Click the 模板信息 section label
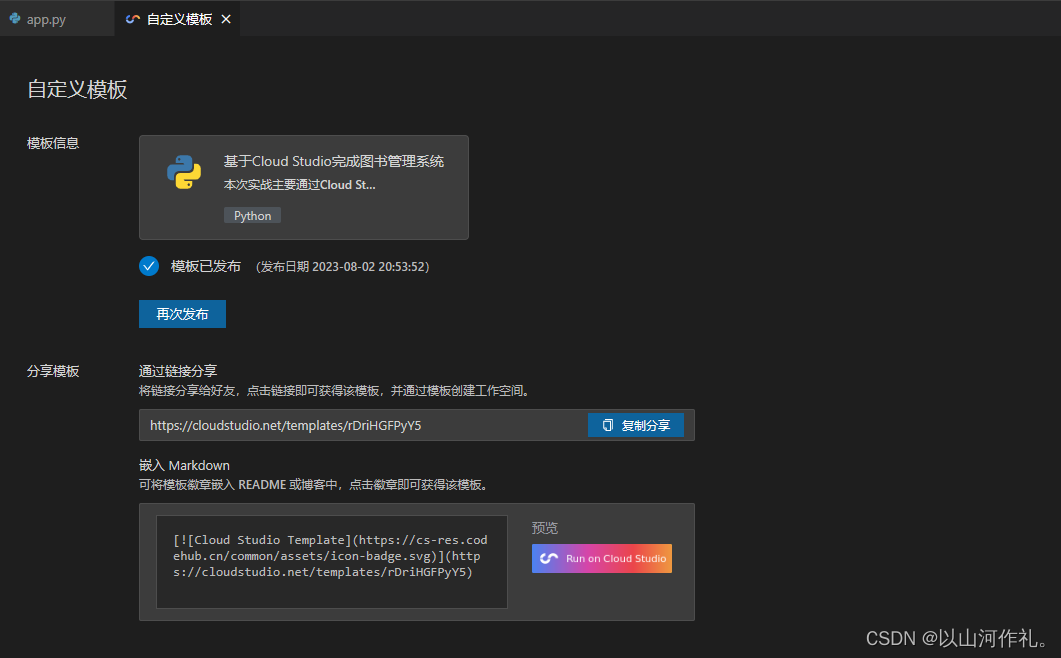Image resolution: width=1061 pixels, height=658 pixels. click(x=53, y=143)
